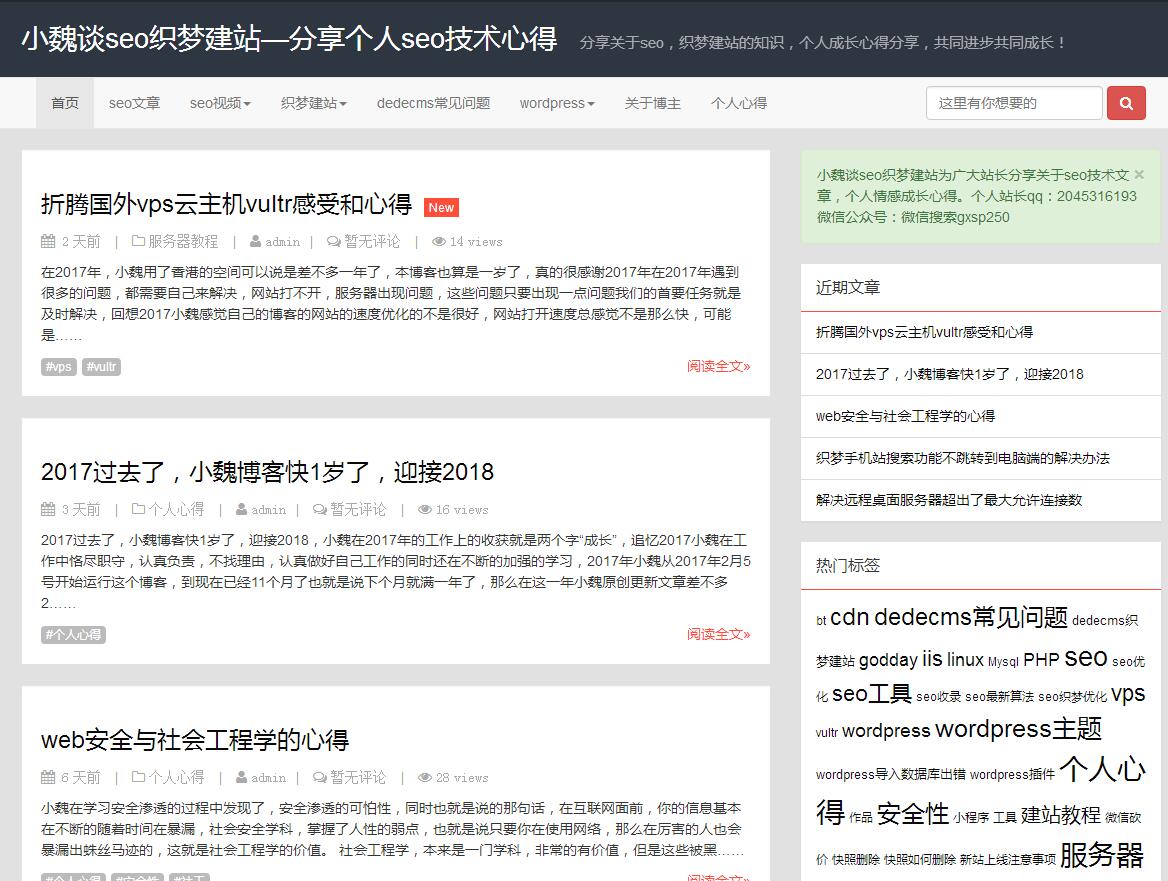Open the dedecms常见问题 navigation item

[x=433, y=103]
